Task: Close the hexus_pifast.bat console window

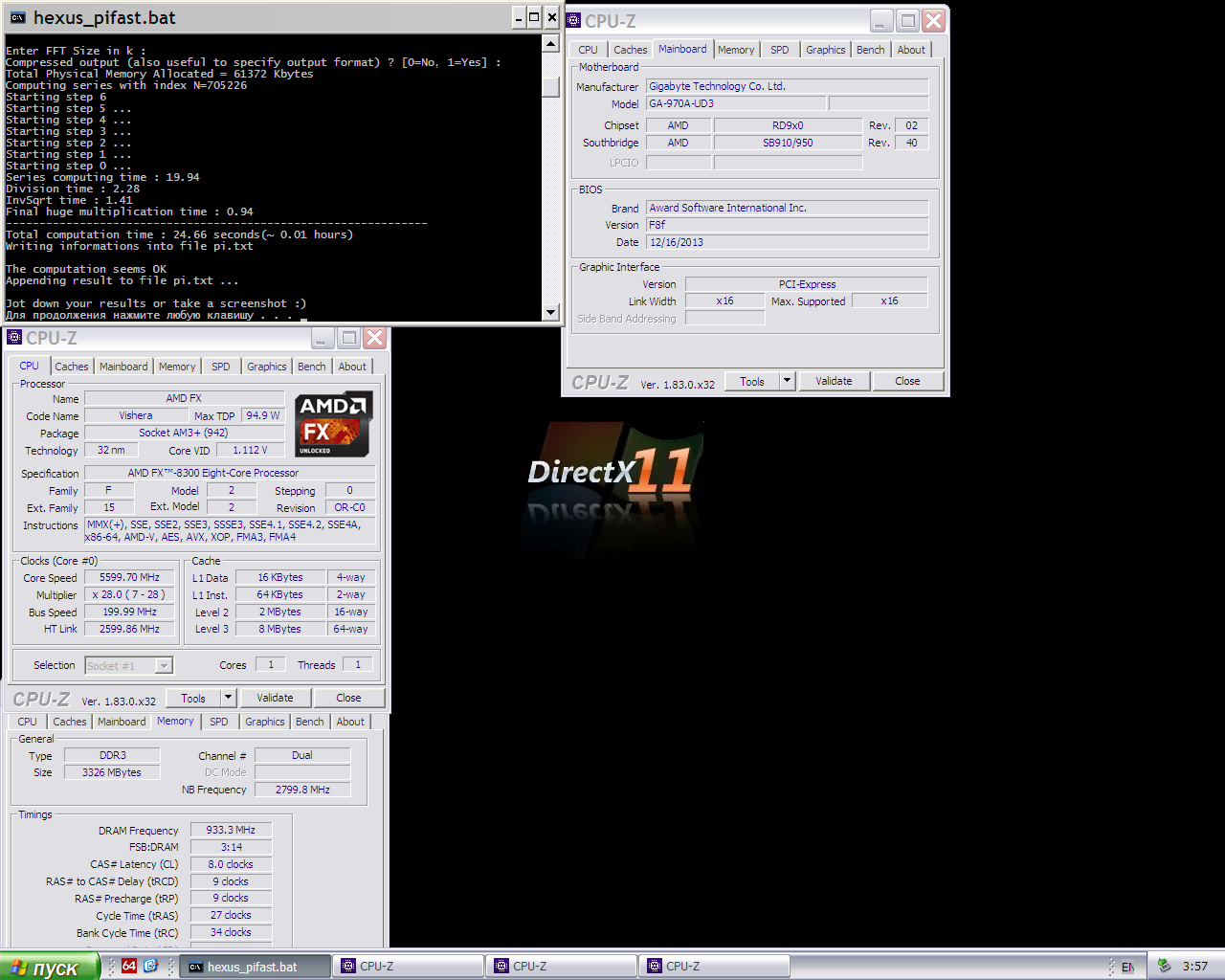Action: coord(551,17)
